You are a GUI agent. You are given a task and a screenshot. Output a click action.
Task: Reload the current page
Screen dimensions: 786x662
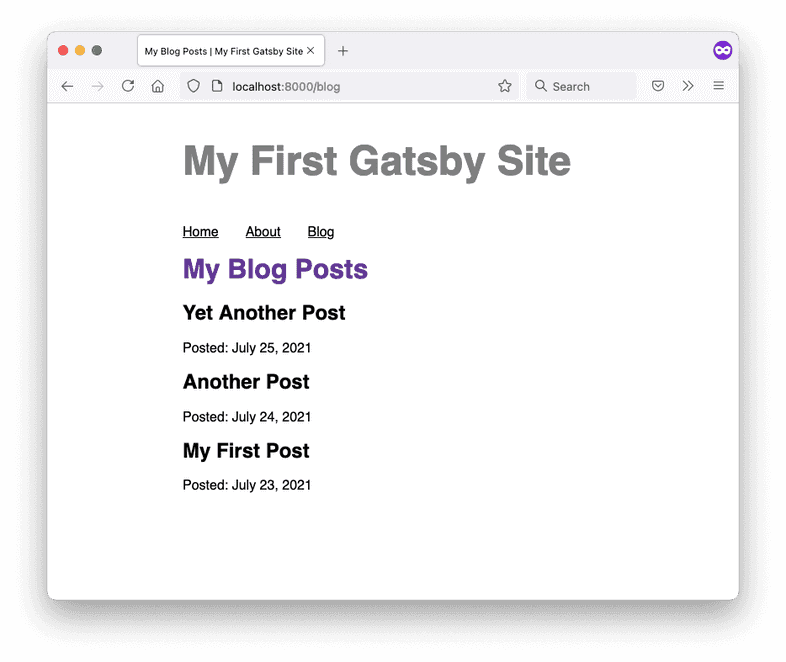pos(128,86)
